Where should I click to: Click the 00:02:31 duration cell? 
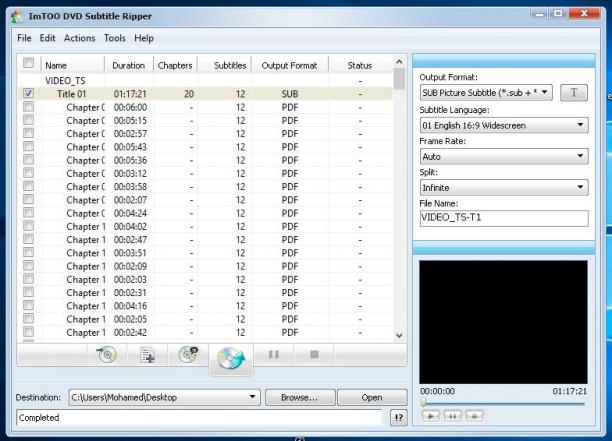tap(130, 293)
